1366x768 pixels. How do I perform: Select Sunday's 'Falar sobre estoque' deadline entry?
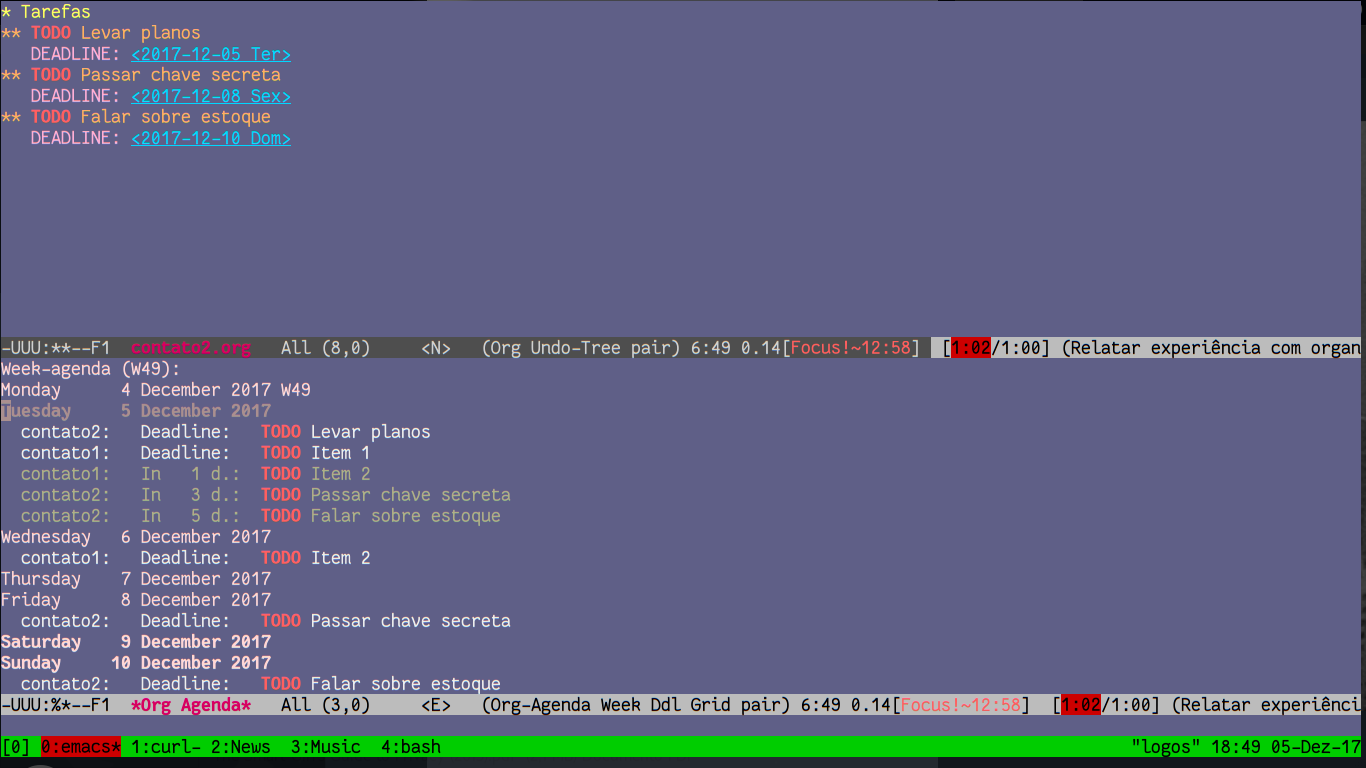pos(261,684)
